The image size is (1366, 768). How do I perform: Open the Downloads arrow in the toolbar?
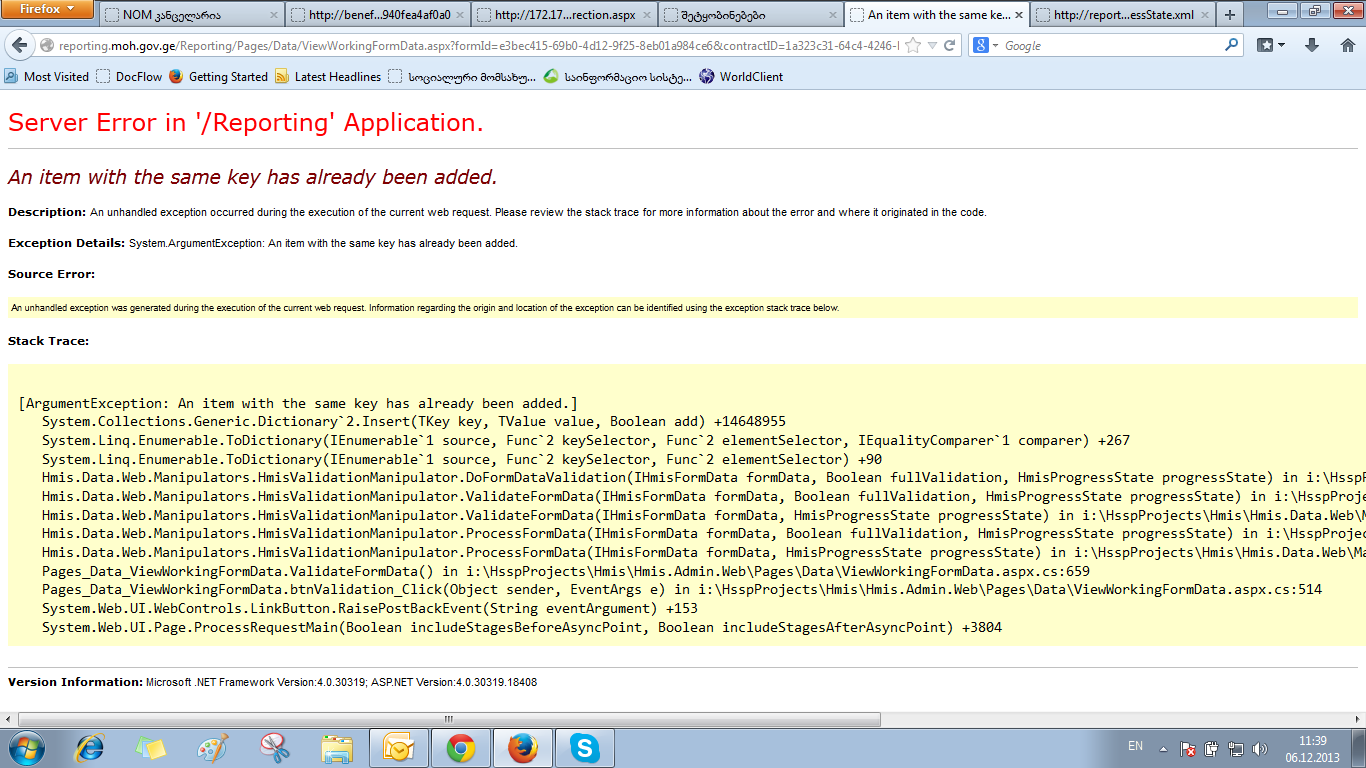click(x=1313, y=46)
